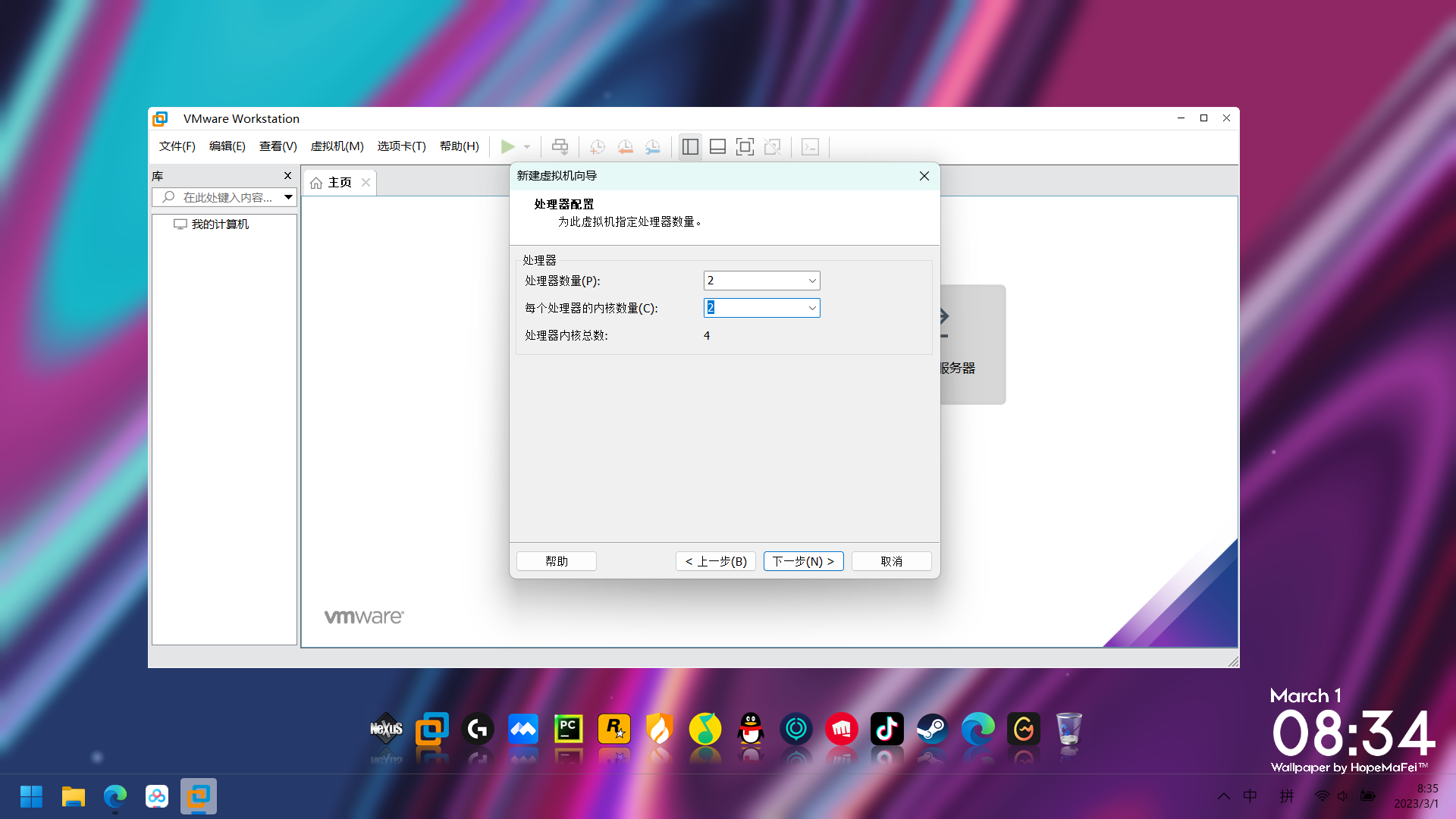Click the PyCharm icon in the dock
The height and width of the screenshot is (819, 1456).
tap(568, 730)
